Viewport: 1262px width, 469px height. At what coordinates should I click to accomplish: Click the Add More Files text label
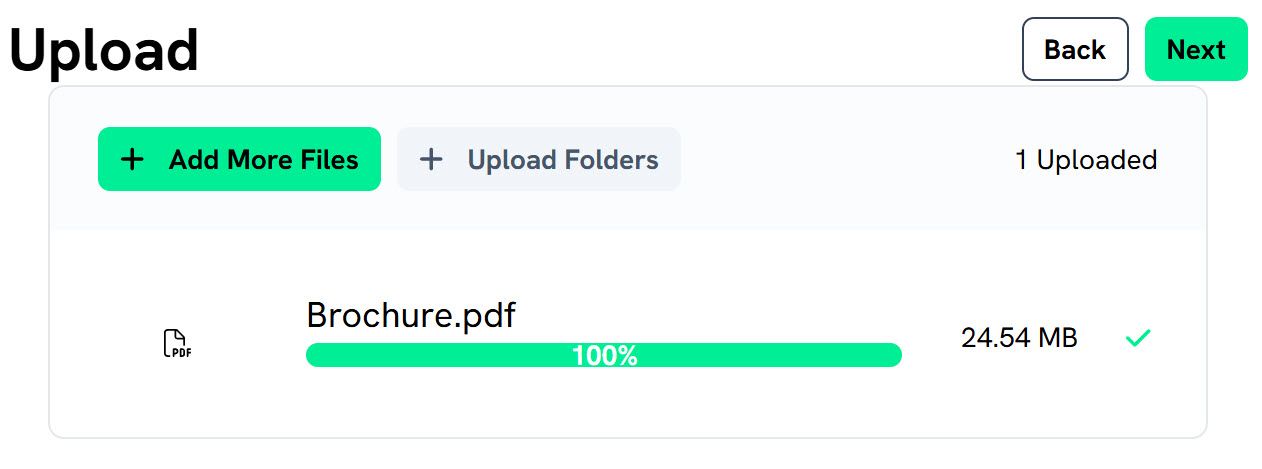coord(263,160)
